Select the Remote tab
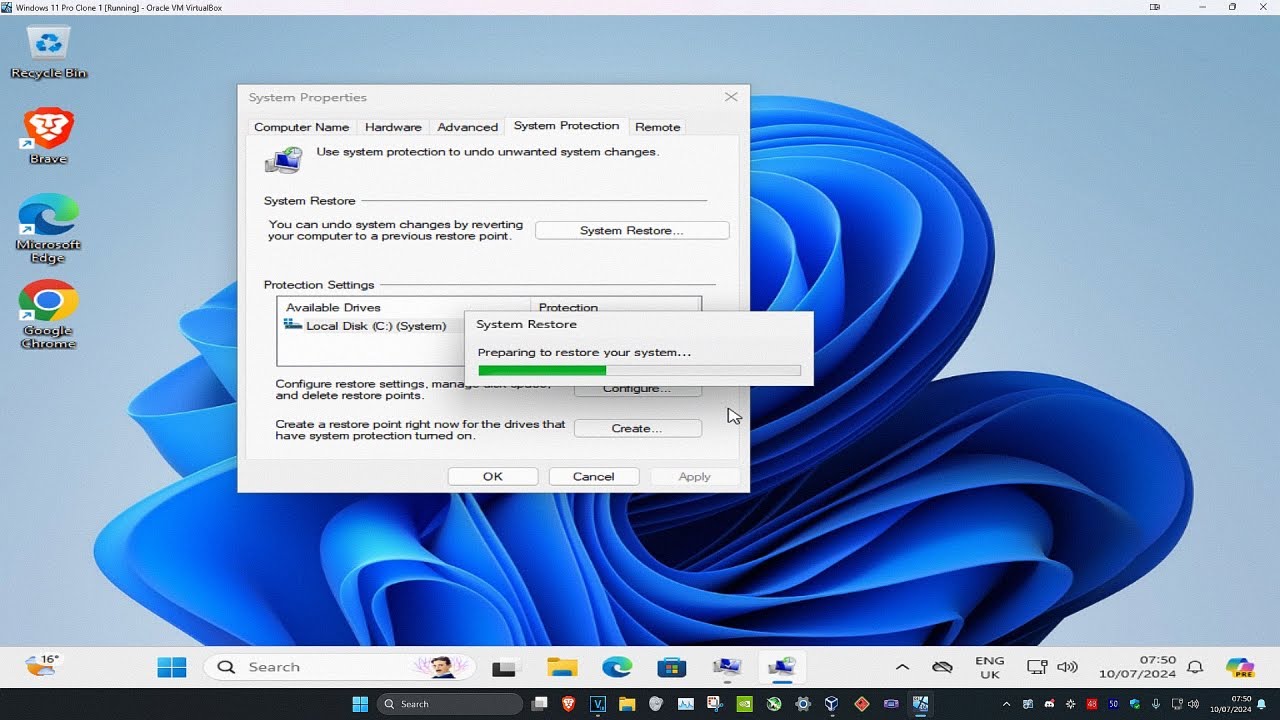The height and width of the screenshot is (720, 1280). click(x=657, y=127)
